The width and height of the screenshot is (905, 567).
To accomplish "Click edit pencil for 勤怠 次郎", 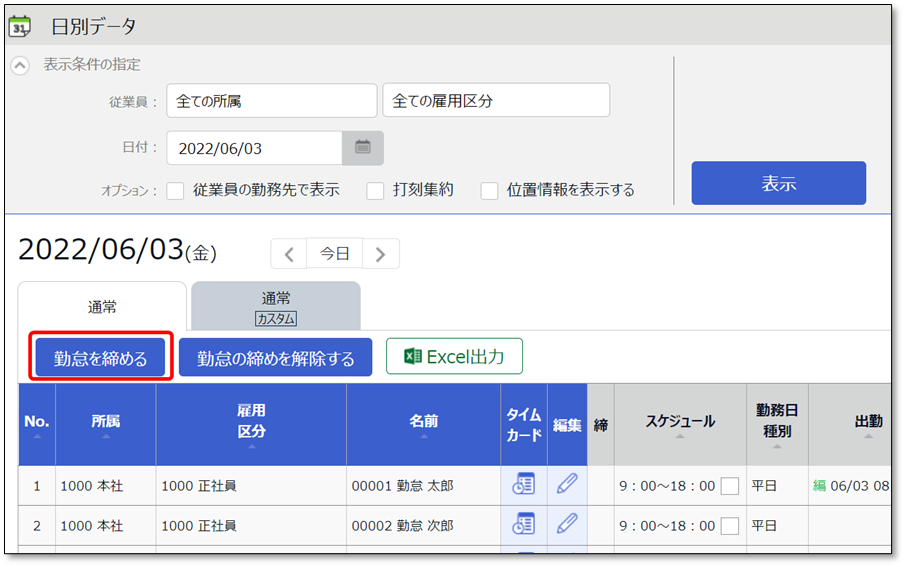I will pyautogui.click(x=567, y=524).
